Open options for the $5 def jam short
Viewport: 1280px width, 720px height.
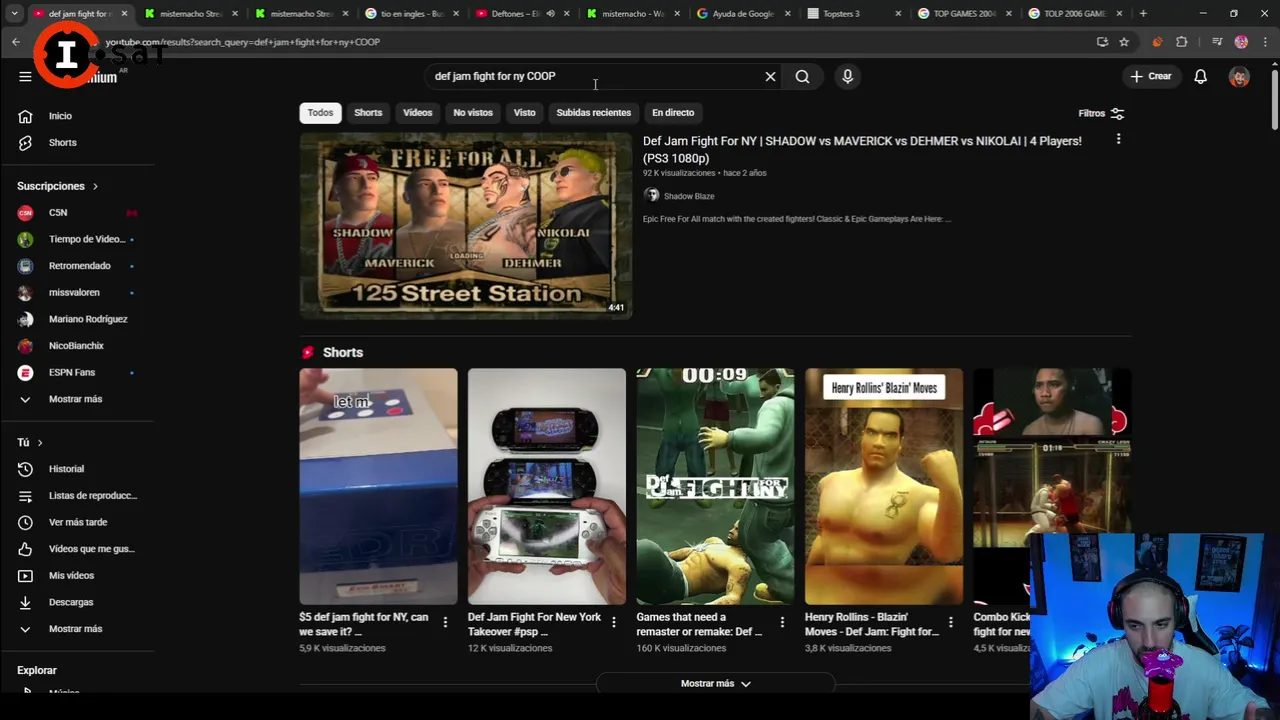[x=445, y=622]
